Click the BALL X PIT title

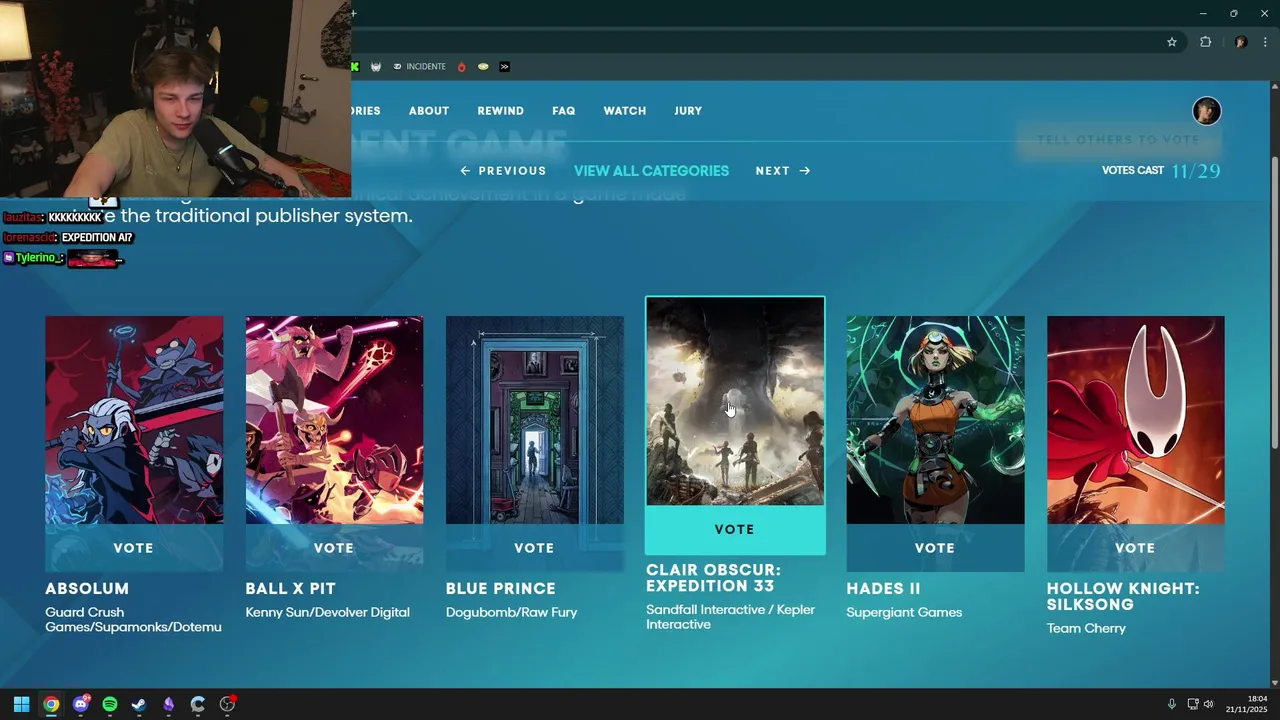pyautogui.click(x=290, y=589)
